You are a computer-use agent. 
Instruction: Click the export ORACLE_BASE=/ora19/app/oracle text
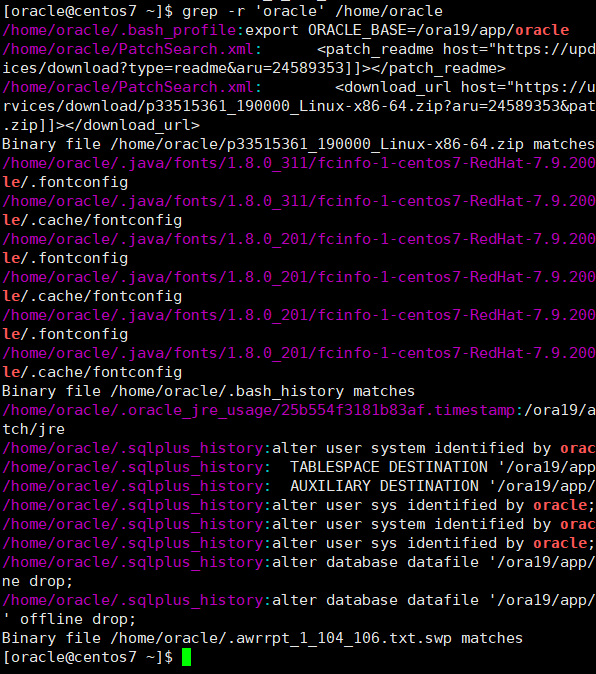[407, 30]
